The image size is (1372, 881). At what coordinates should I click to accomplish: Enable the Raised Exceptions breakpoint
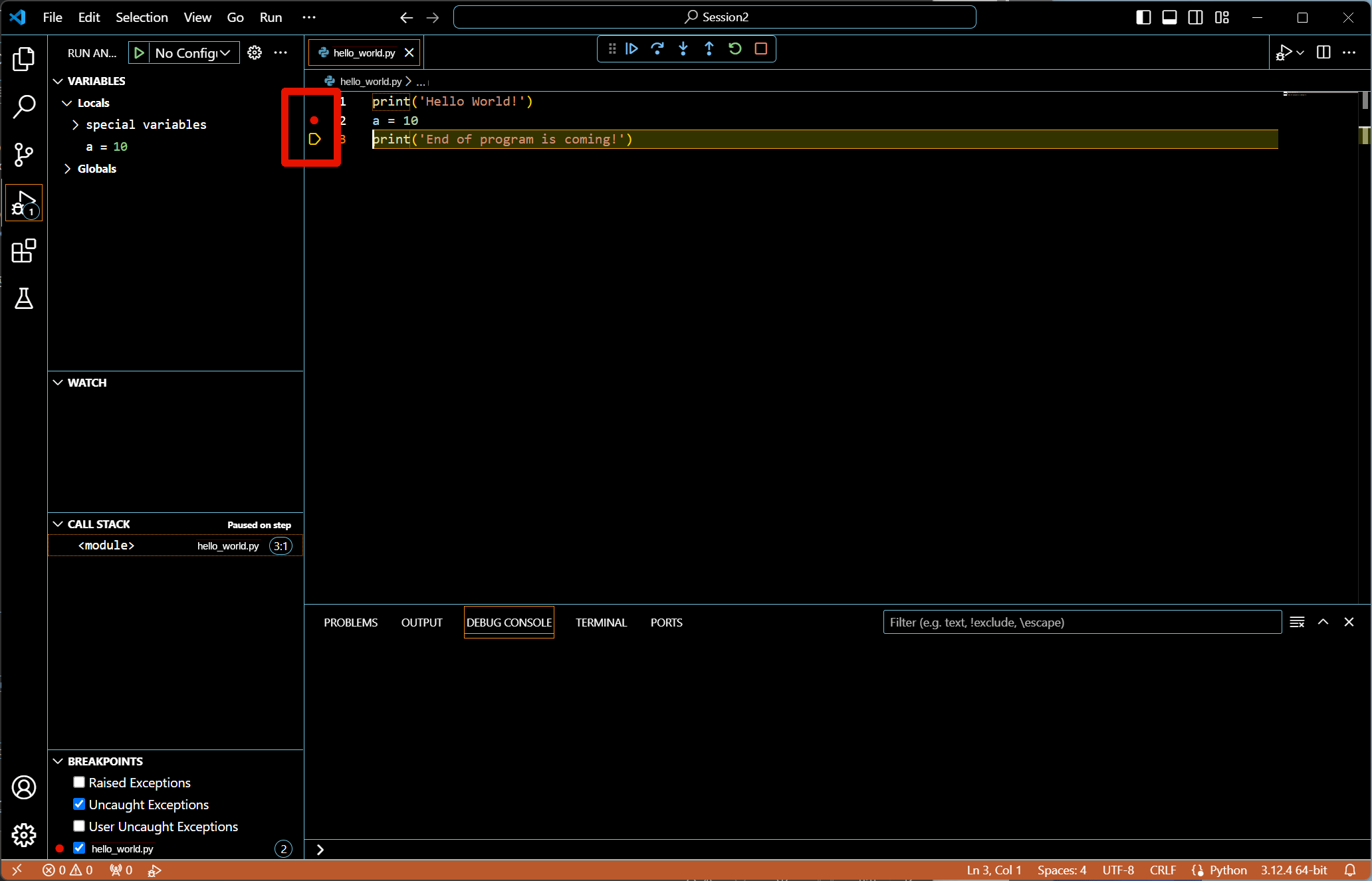point(79,782)
